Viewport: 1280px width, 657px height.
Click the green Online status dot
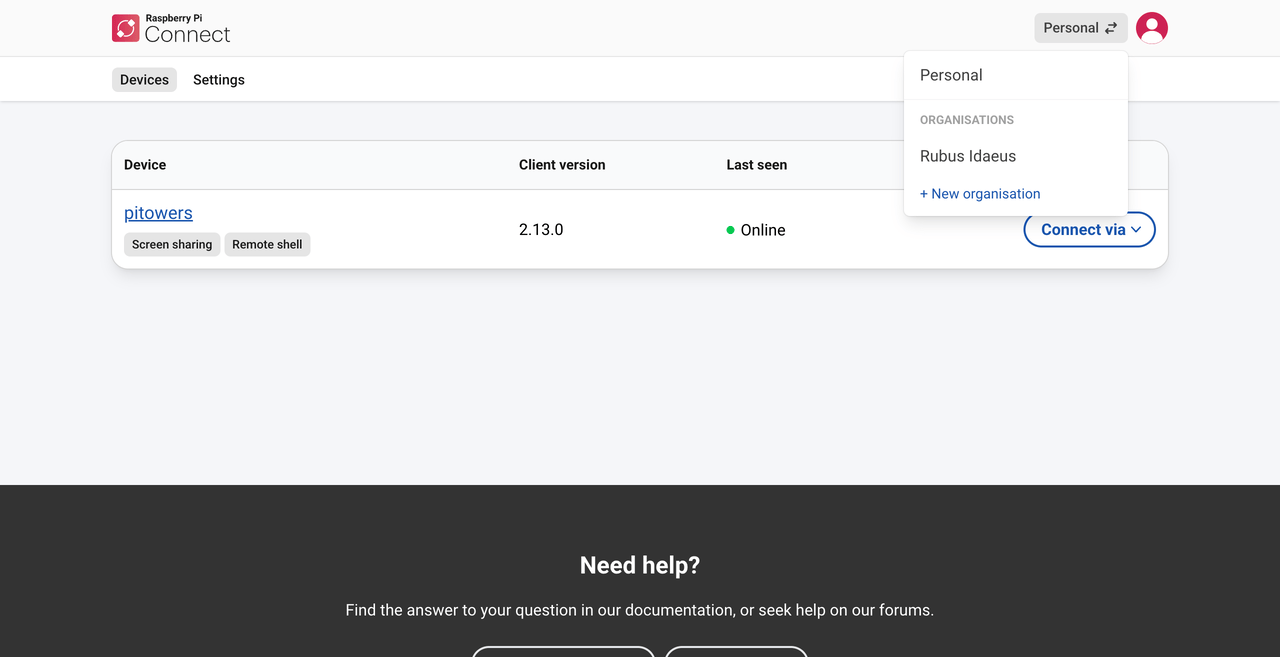click(731, 230)
